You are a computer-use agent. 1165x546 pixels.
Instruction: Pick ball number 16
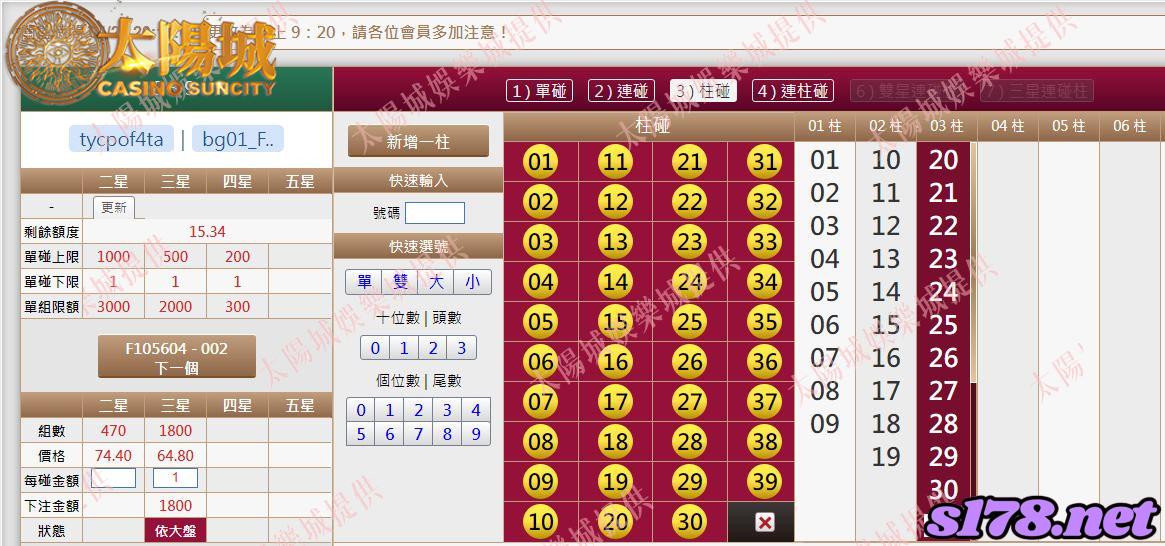pos(615,363)
